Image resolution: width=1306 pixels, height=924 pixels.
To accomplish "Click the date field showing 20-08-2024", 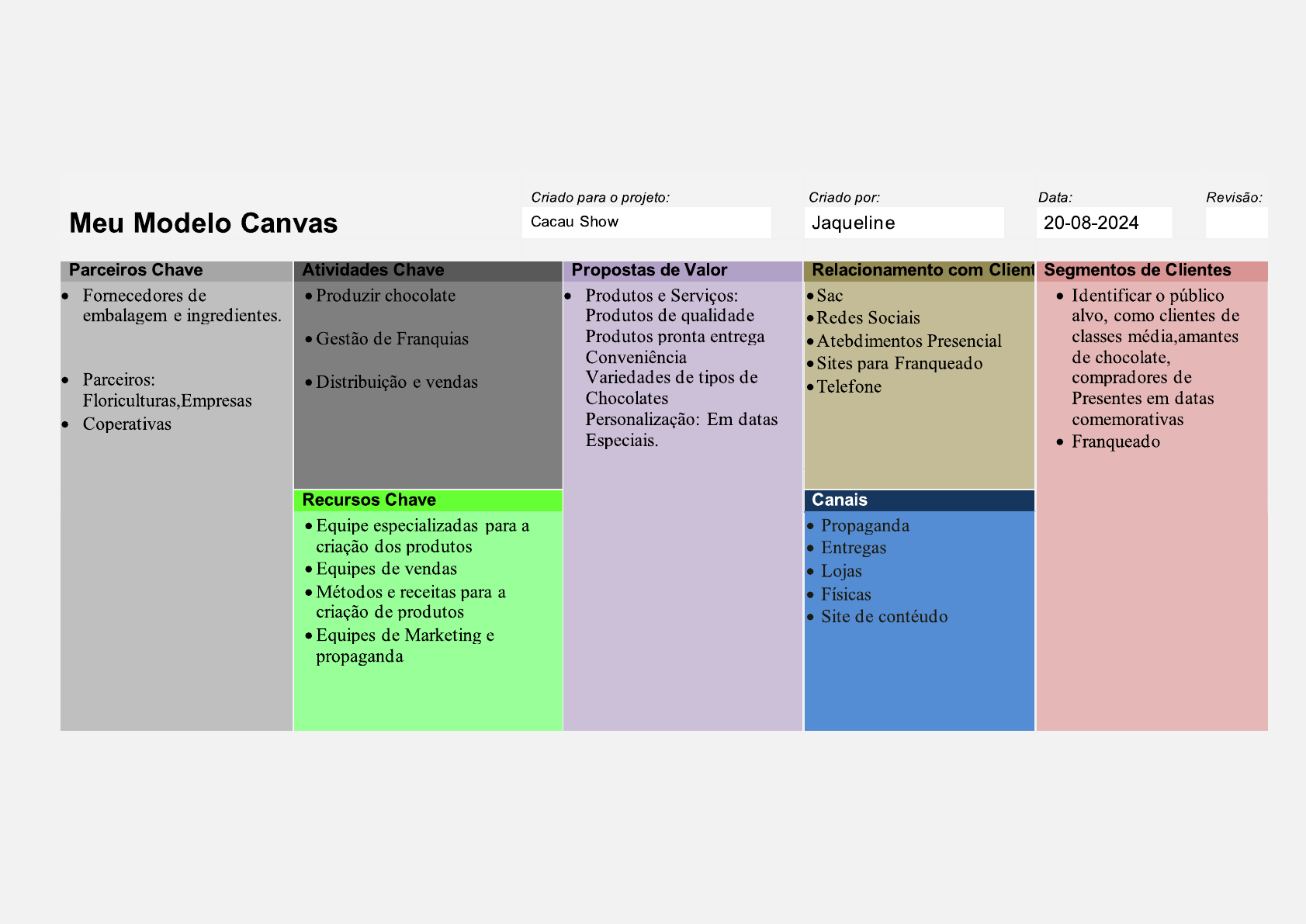I will point(1103,223).
